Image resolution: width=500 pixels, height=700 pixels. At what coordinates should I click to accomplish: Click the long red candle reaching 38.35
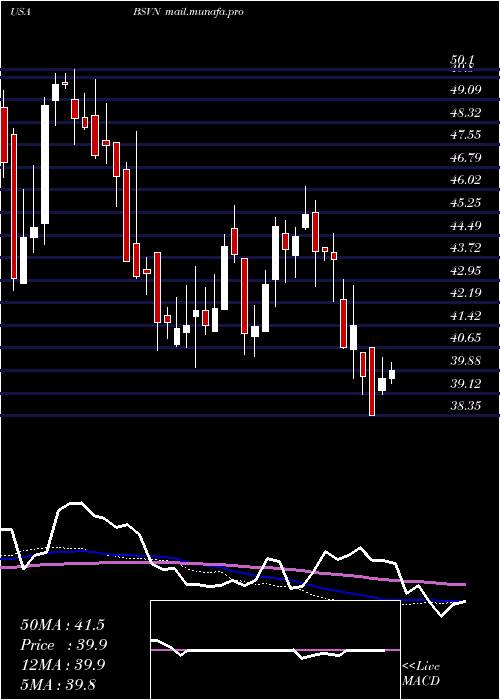click(x=371, y=381)
